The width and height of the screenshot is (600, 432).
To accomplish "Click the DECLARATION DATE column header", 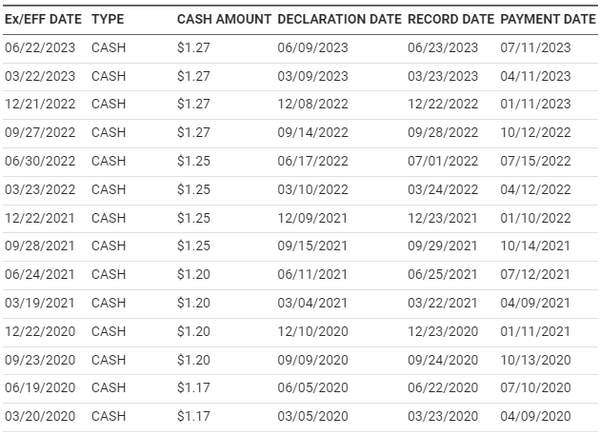I will coord(338,19).
